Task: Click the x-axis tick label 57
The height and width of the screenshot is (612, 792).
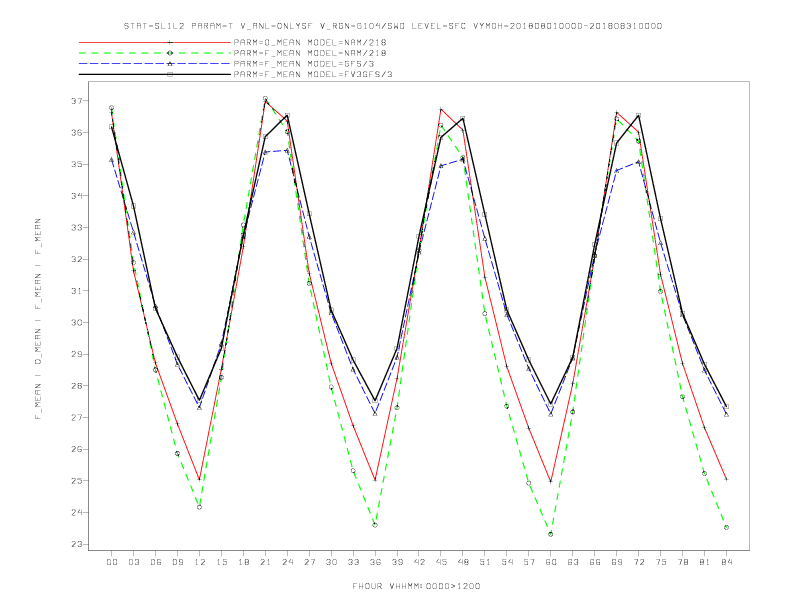Action: click(x=529, y=562)
